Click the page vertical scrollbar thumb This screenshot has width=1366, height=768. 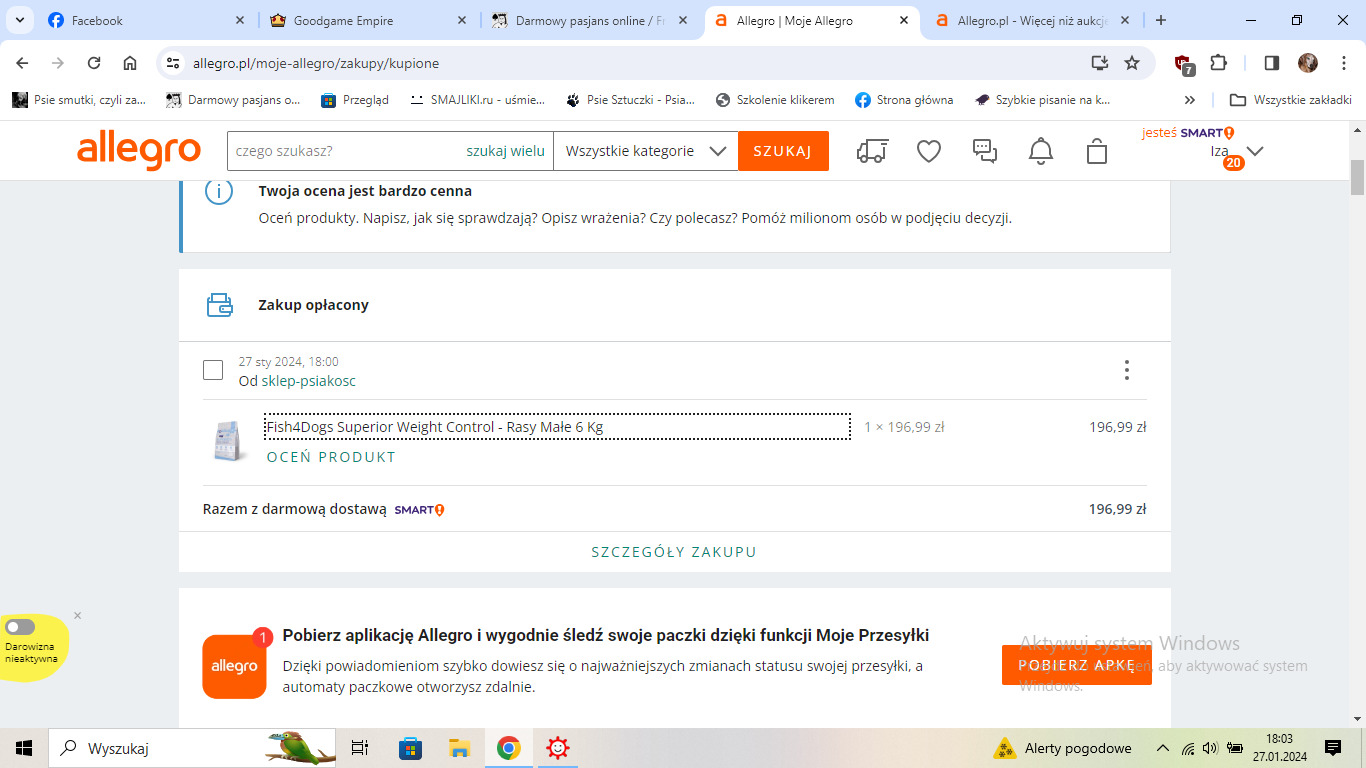click(x=1357, y=178)
